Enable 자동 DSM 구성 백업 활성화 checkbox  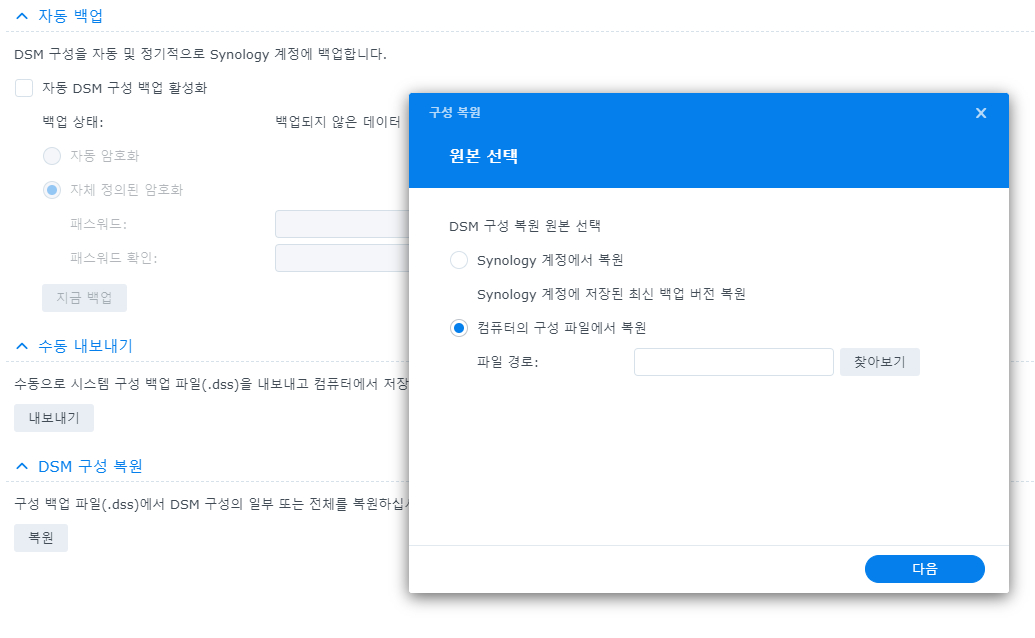pyautogui.click(x=24, y=88)
